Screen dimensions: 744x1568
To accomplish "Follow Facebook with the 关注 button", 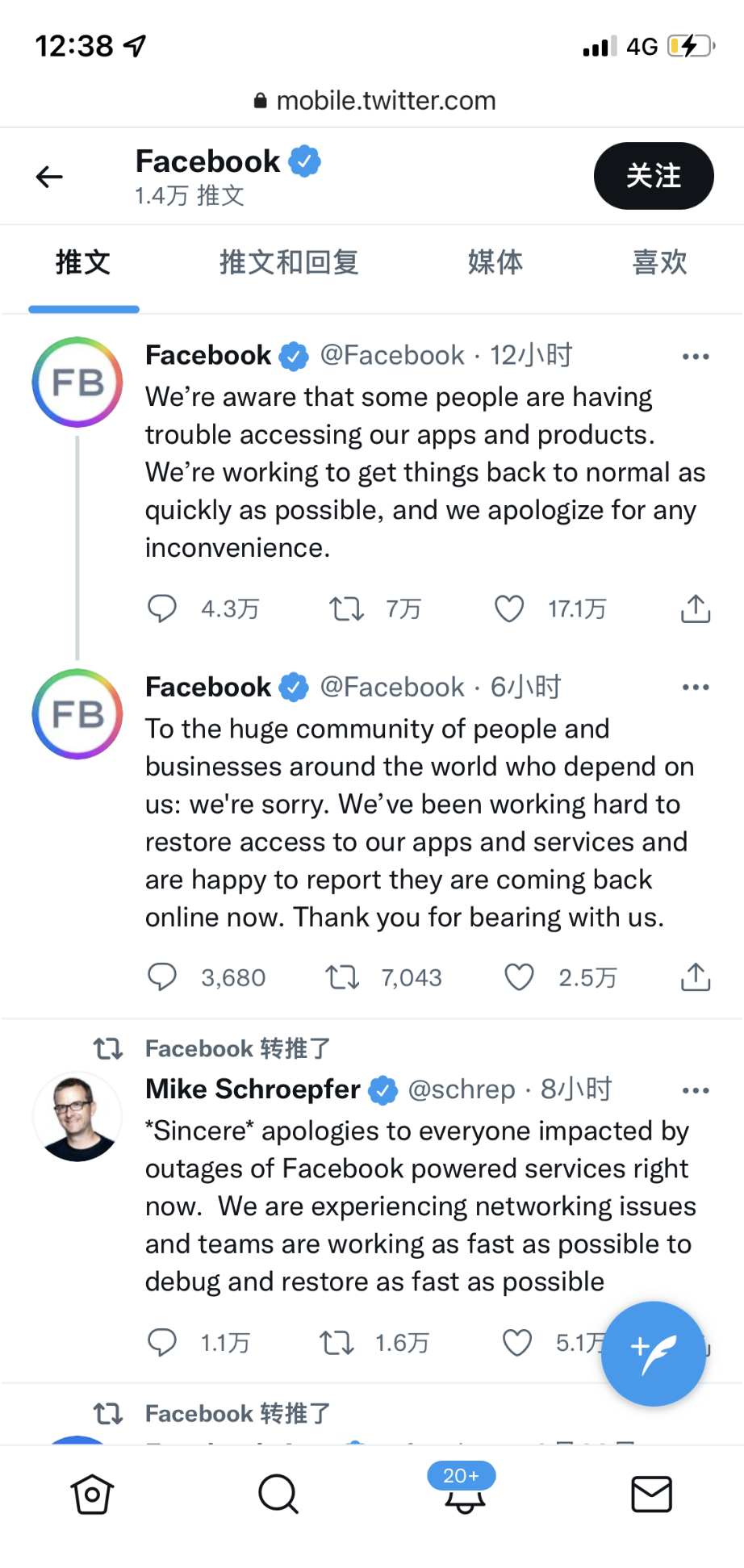I will [x=654, y=176].
